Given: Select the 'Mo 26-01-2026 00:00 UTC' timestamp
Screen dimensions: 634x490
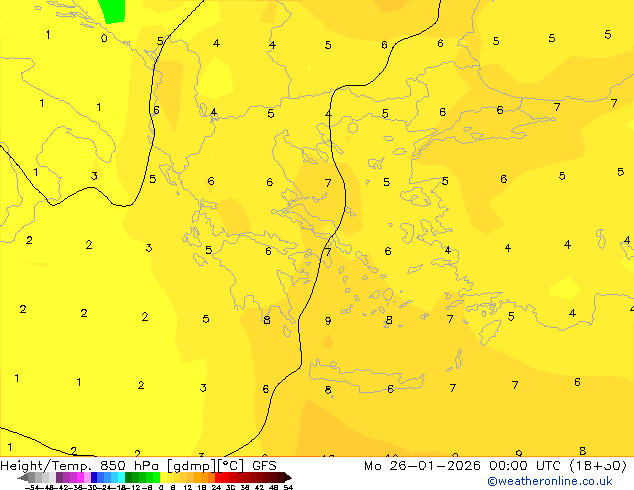Looking at the screenshot, I should pyautogui.click(x=465, y=466).
